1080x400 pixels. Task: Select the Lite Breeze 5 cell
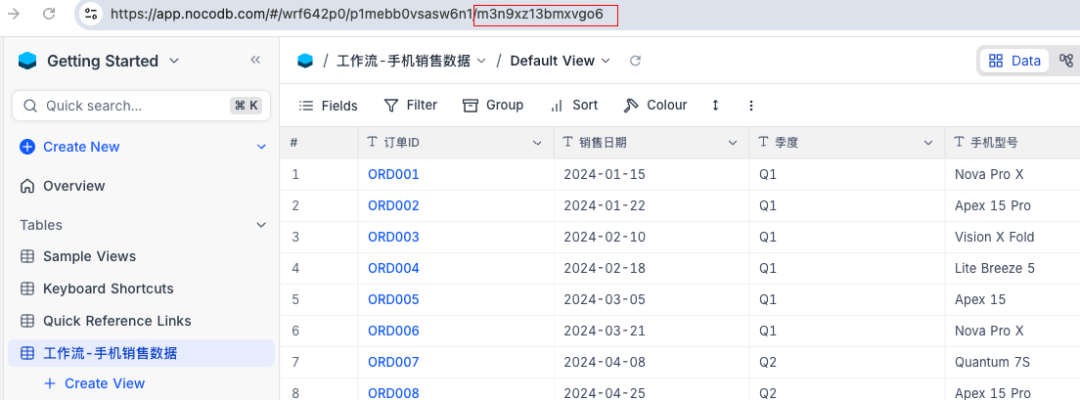point(1012,268)
